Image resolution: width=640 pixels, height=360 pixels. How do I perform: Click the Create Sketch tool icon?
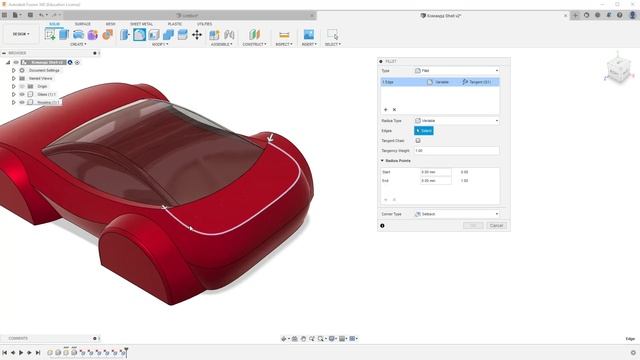pyautogui.click(x=50, y=34)
